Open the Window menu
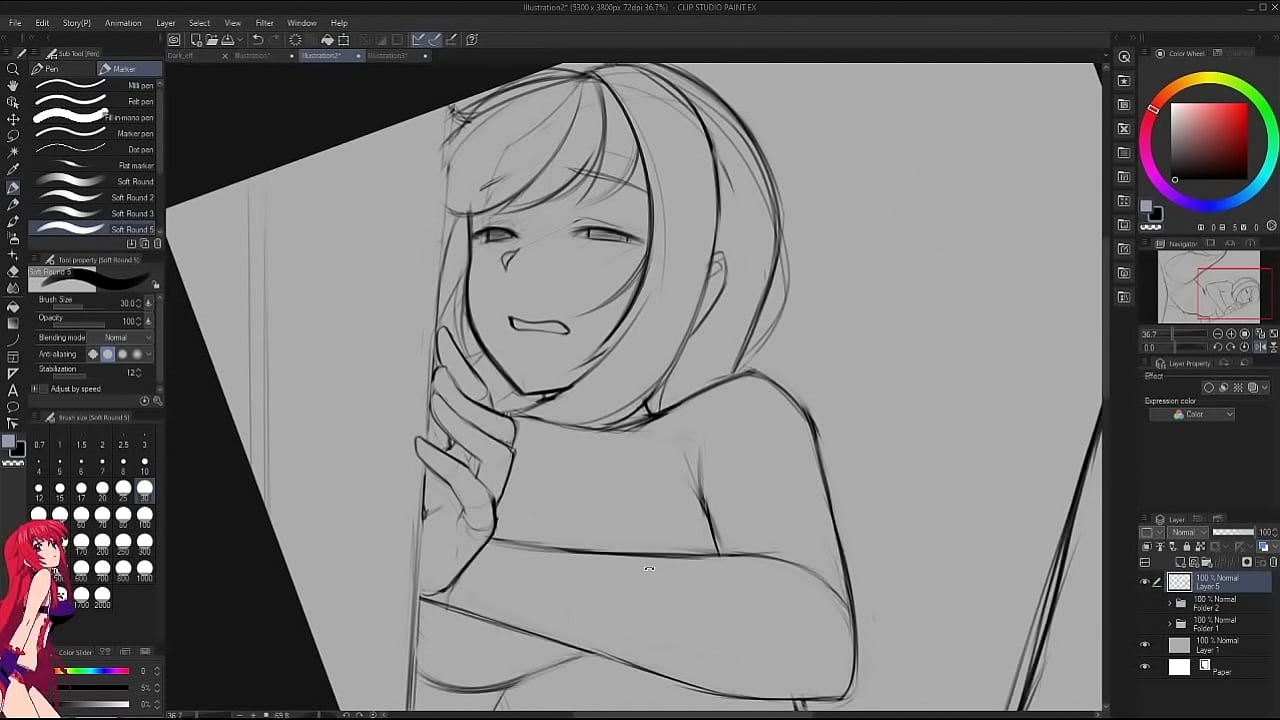The height and width of the screenshot is (720, 1280). [301, 23]
